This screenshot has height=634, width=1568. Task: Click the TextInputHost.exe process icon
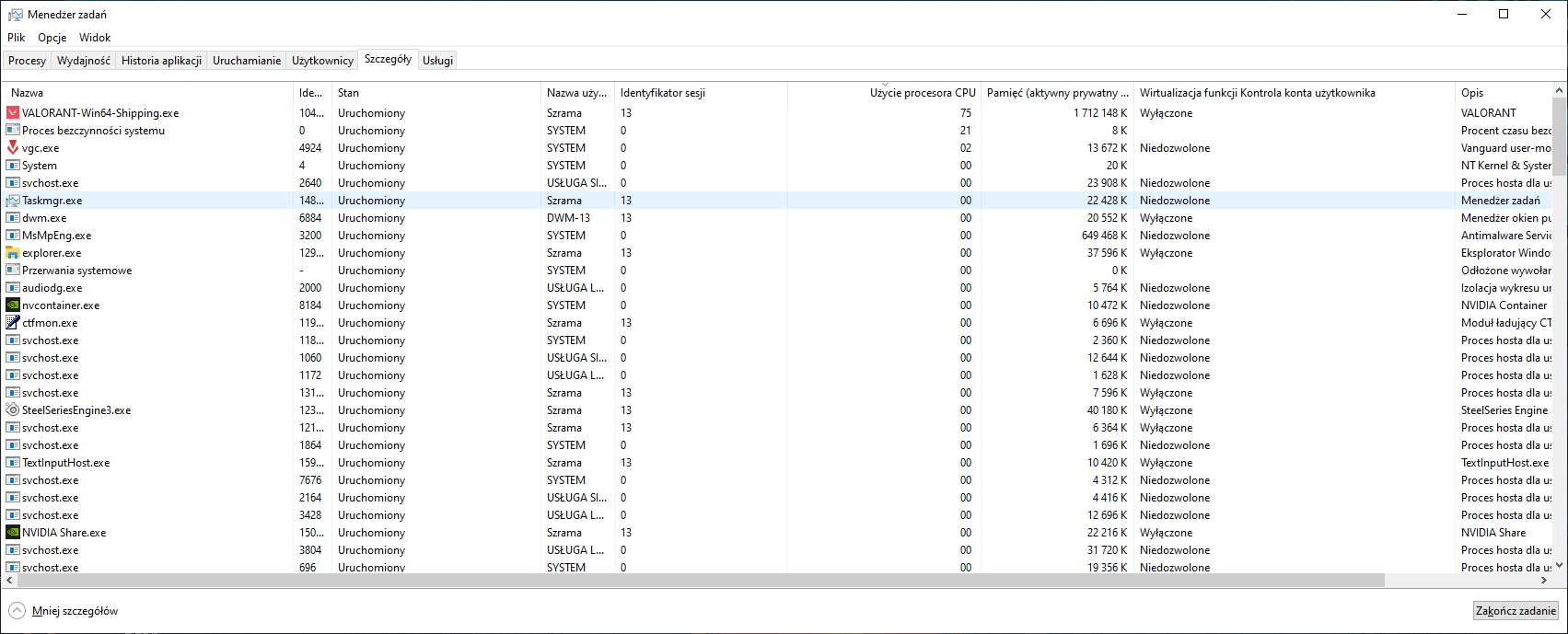[13, 463]
